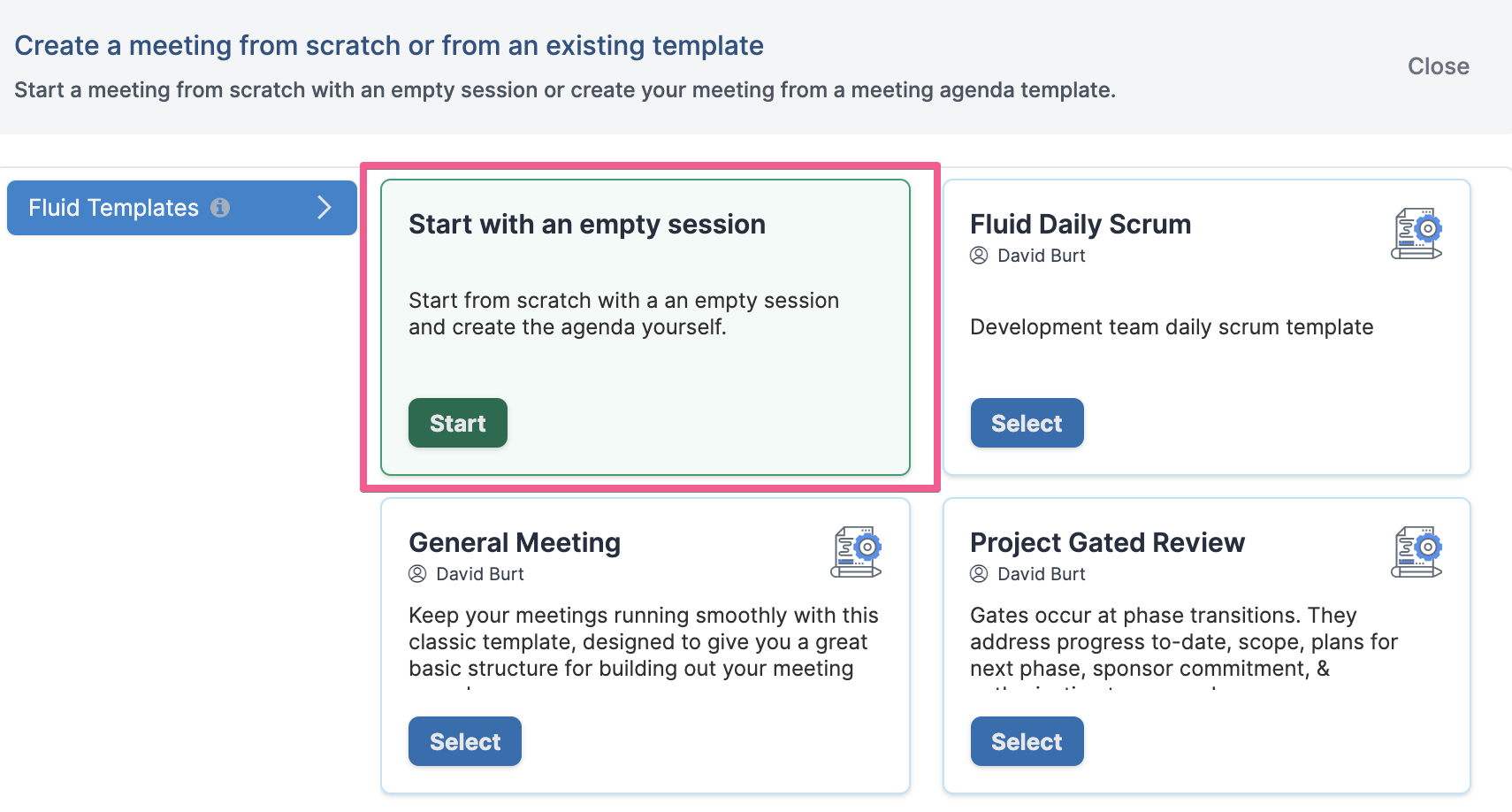1512x812 pixels.
Task: Click the Fluid Daily Scrum template icon
Action: tap(1417, 234)
